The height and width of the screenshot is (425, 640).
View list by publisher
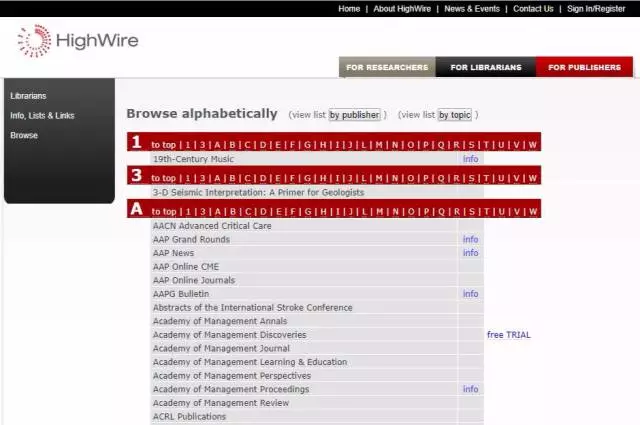tap(354, 115)
